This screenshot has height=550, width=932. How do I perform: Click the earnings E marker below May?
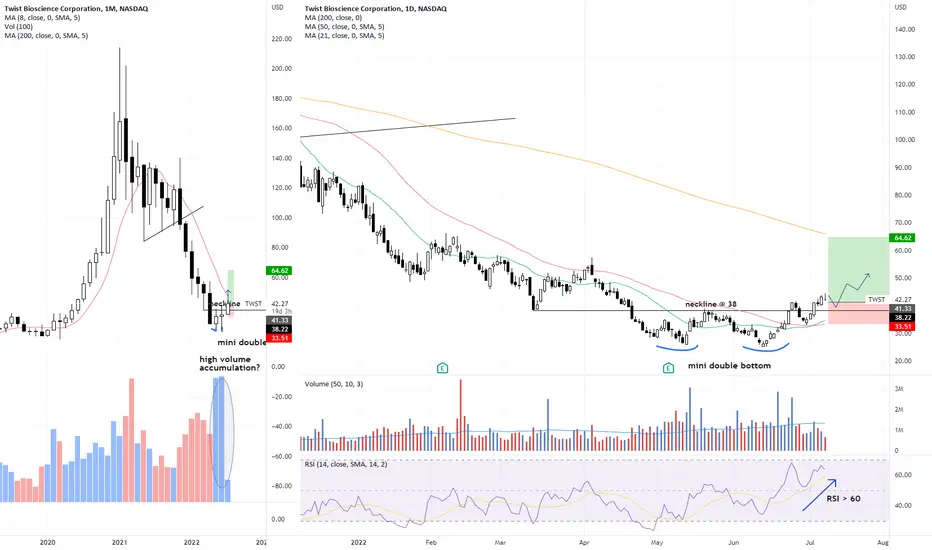coord(668,368)
